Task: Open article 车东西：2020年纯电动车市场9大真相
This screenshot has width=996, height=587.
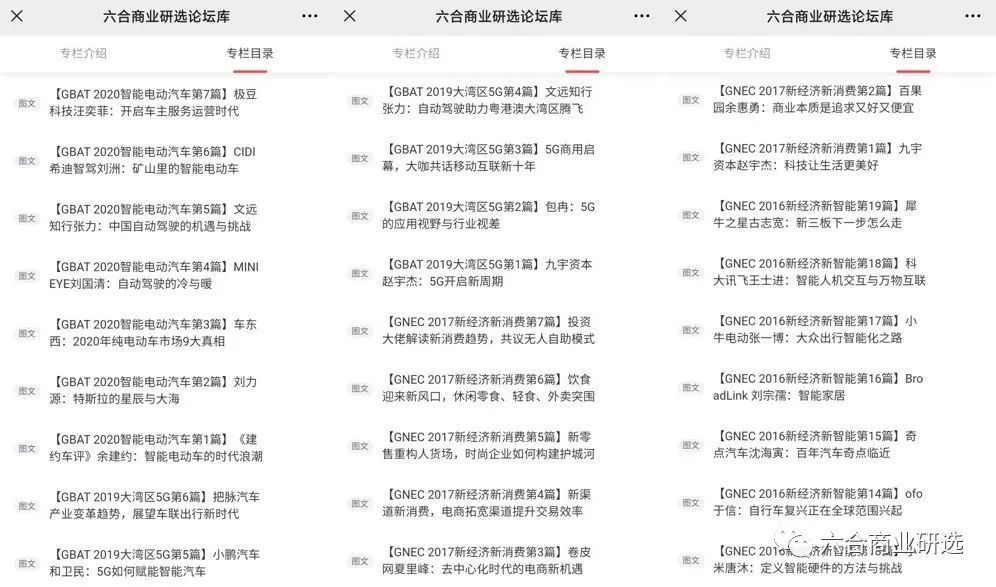Action: 153,333
